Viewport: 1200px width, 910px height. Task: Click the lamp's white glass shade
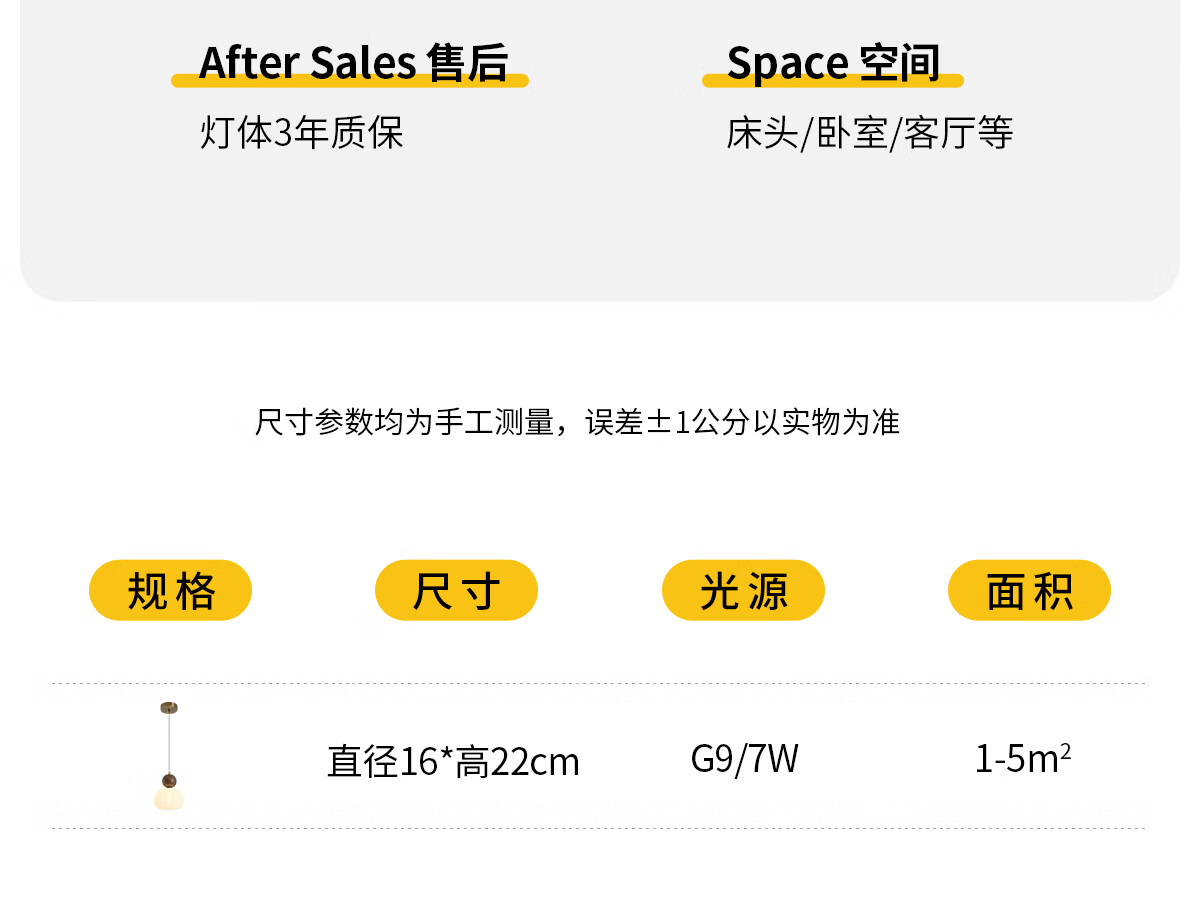(x=170, y=797)
